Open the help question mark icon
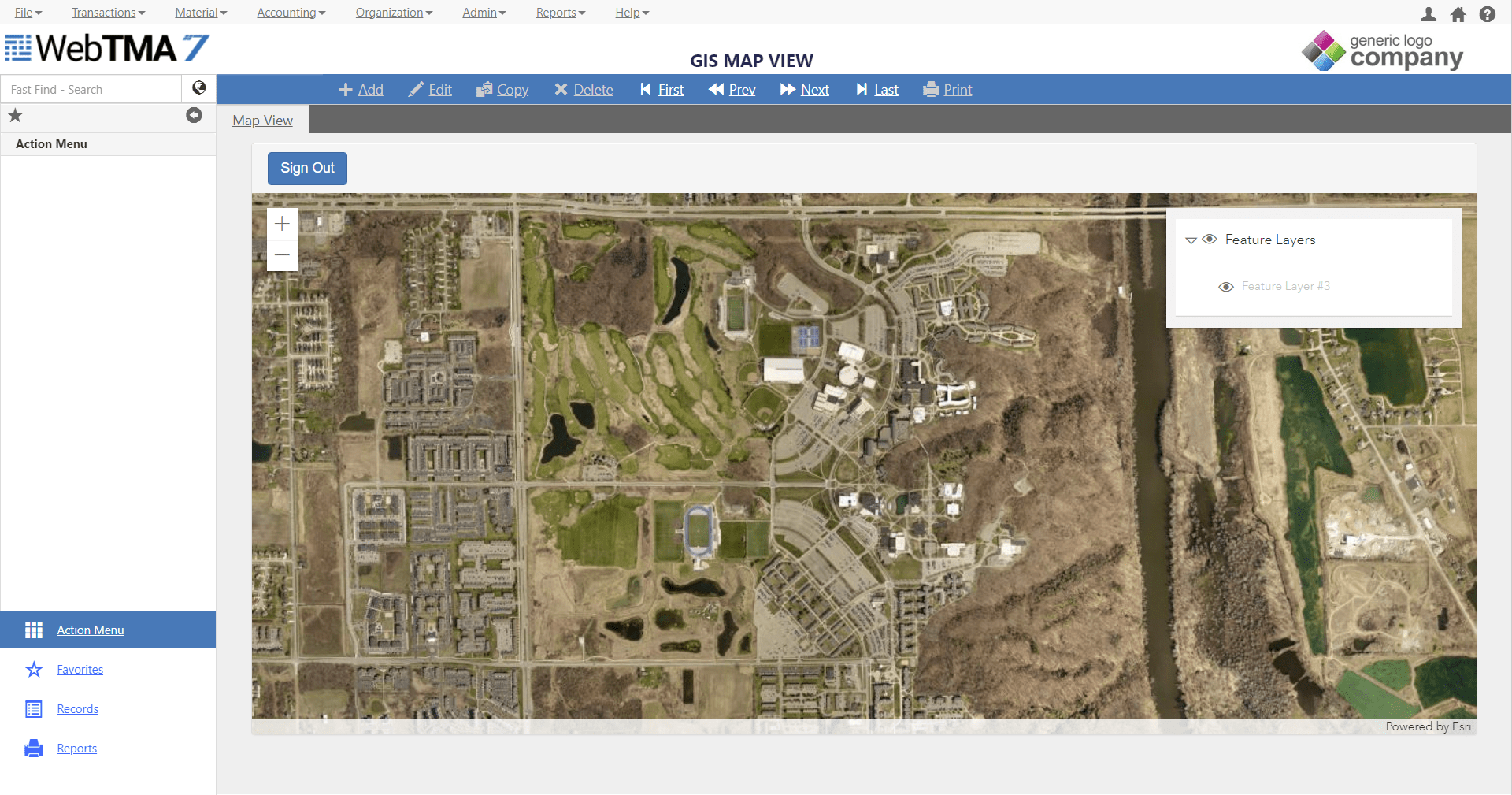 coord(1488,13)
